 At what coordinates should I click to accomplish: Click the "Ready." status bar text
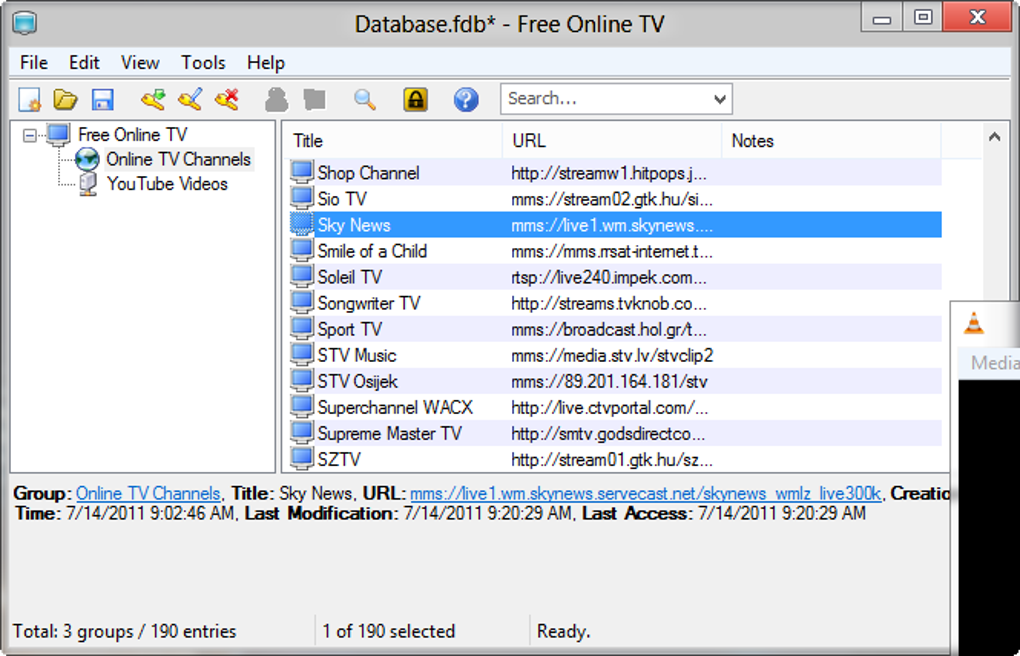point(563,631)
